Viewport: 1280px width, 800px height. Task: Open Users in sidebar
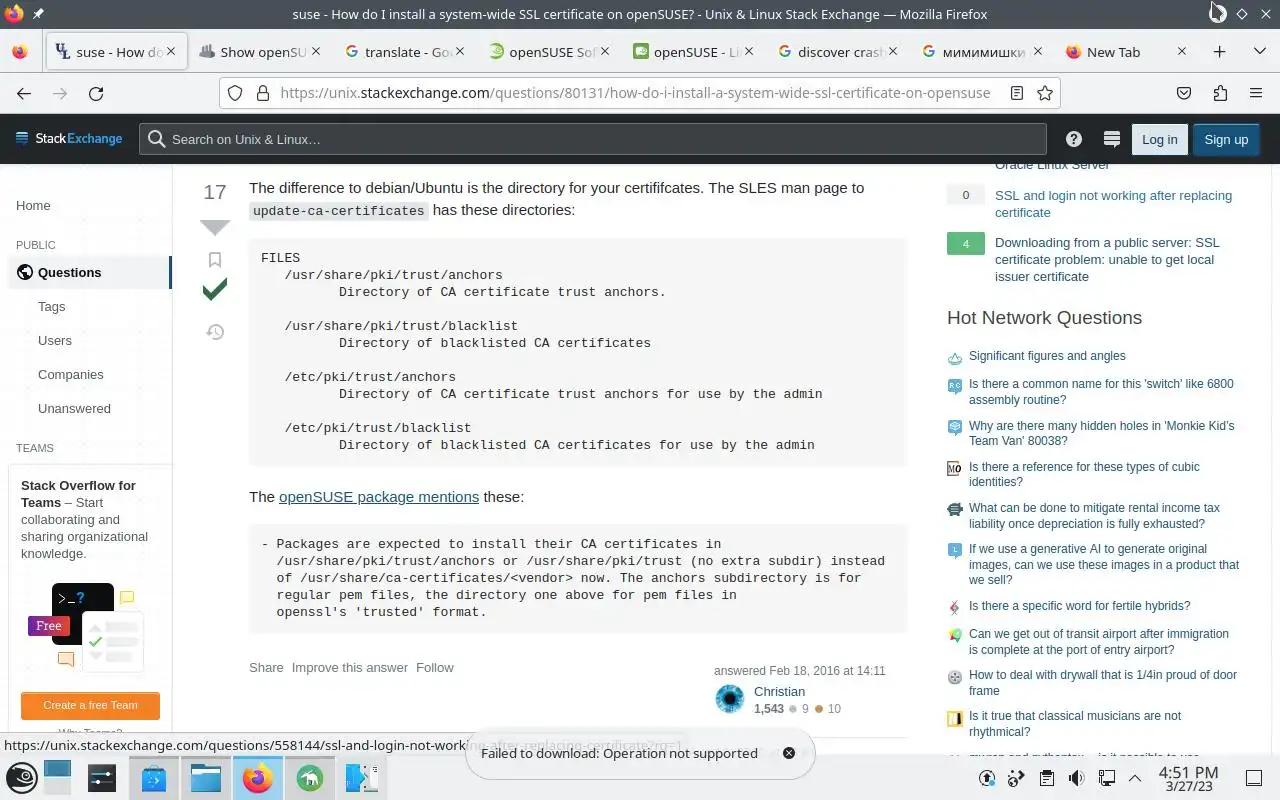coord(55,340)
